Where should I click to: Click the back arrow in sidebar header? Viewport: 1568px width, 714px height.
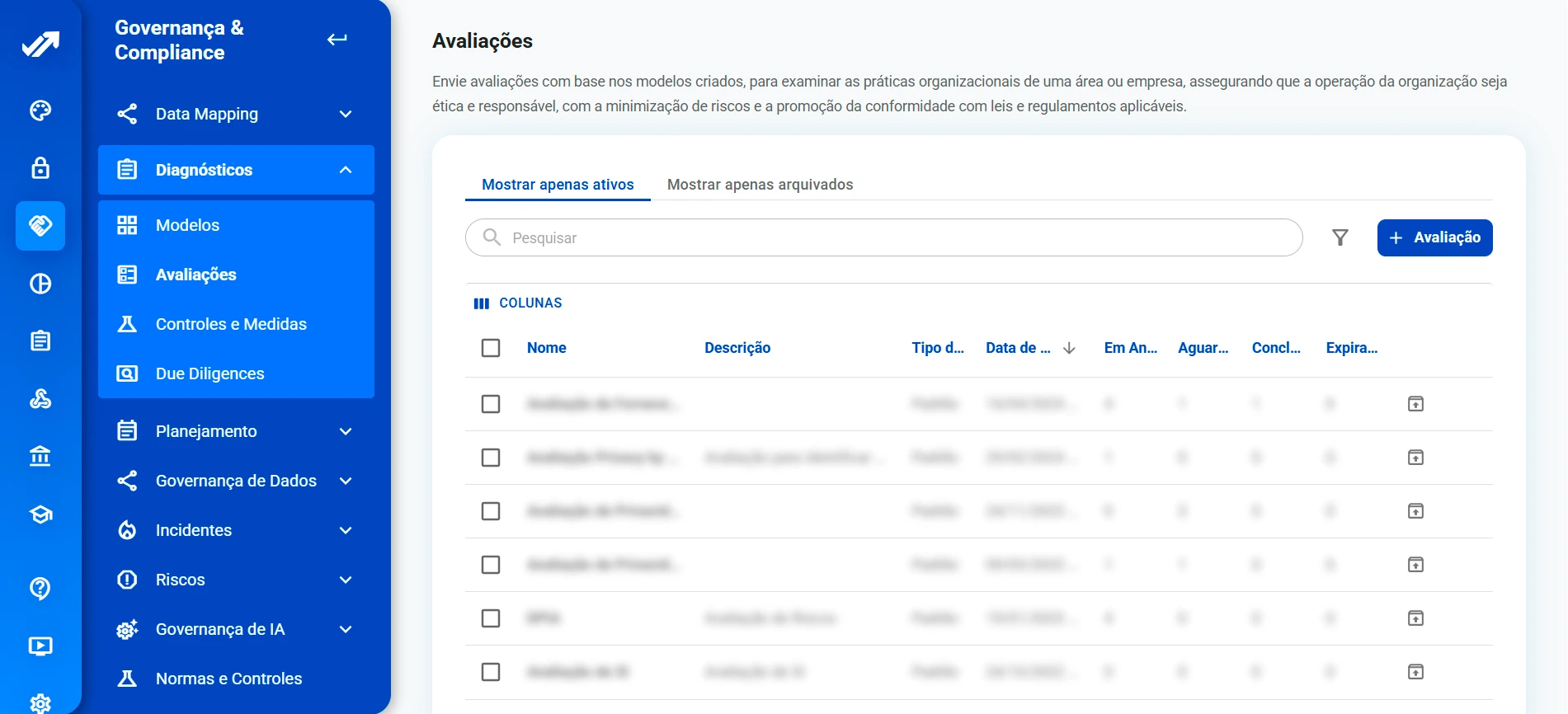(x=337, y=40)
